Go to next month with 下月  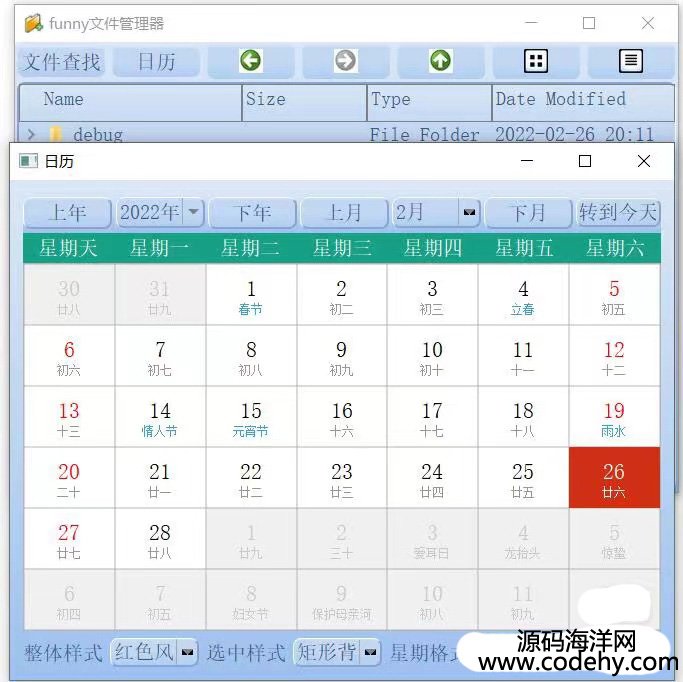527,213
